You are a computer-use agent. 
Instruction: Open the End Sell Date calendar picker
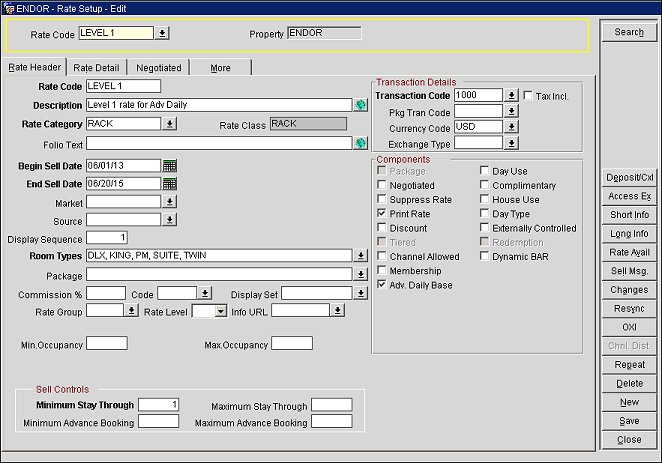[x=169, y=183]
